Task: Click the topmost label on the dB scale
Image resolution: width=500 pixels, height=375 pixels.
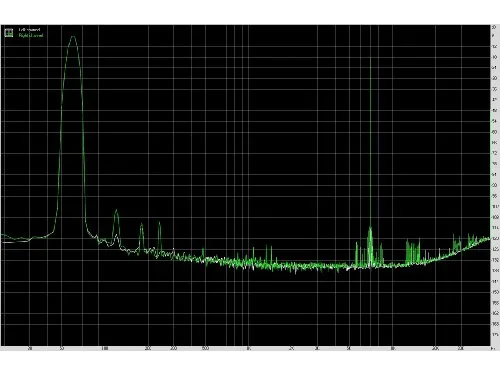Action: tap(494, 27)
